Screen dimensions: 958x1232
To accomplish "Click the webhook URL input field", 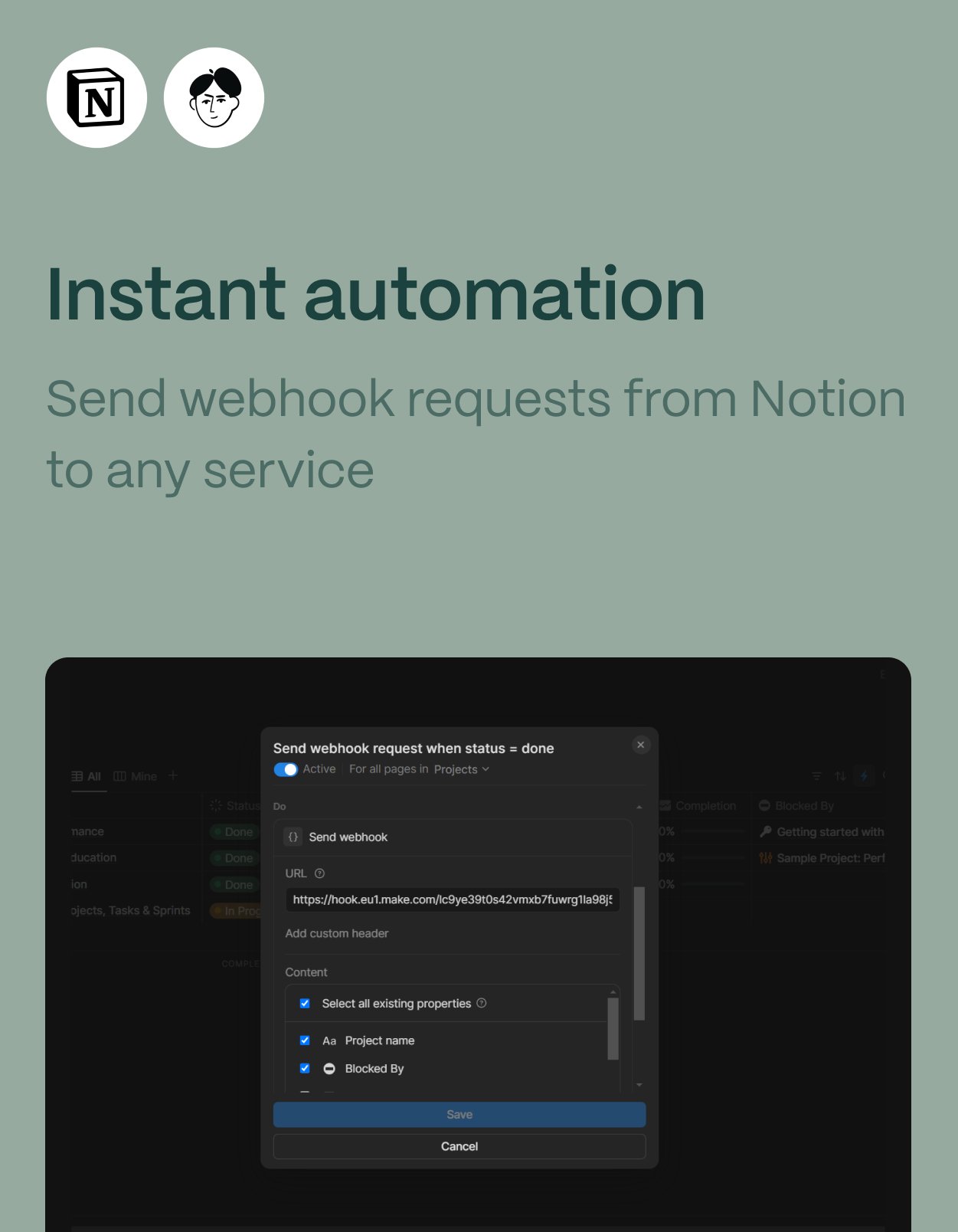I will coord(453,899).
